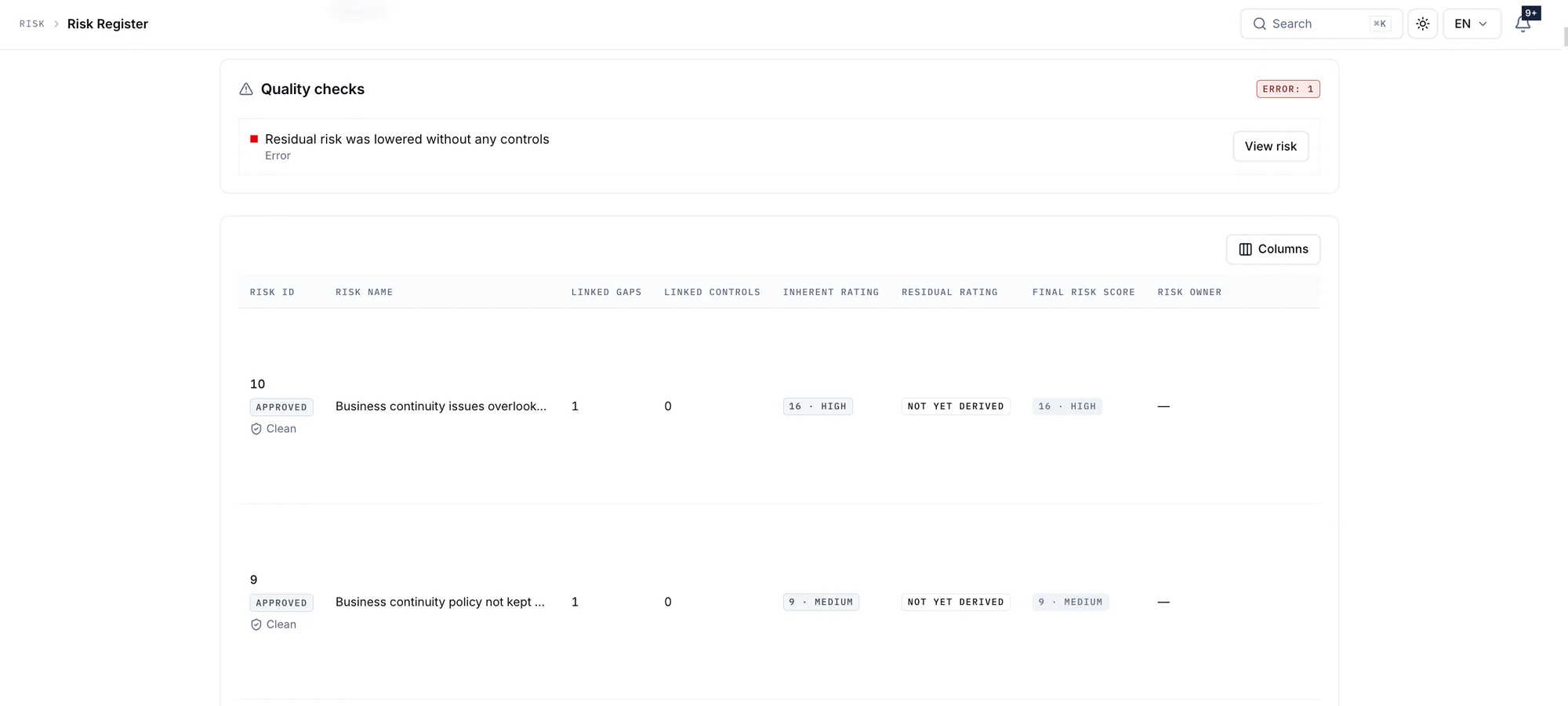Screen dimensions: 1568x706
Task: Click the Risk Register breadcrumb title
Action: coord(107,24)
